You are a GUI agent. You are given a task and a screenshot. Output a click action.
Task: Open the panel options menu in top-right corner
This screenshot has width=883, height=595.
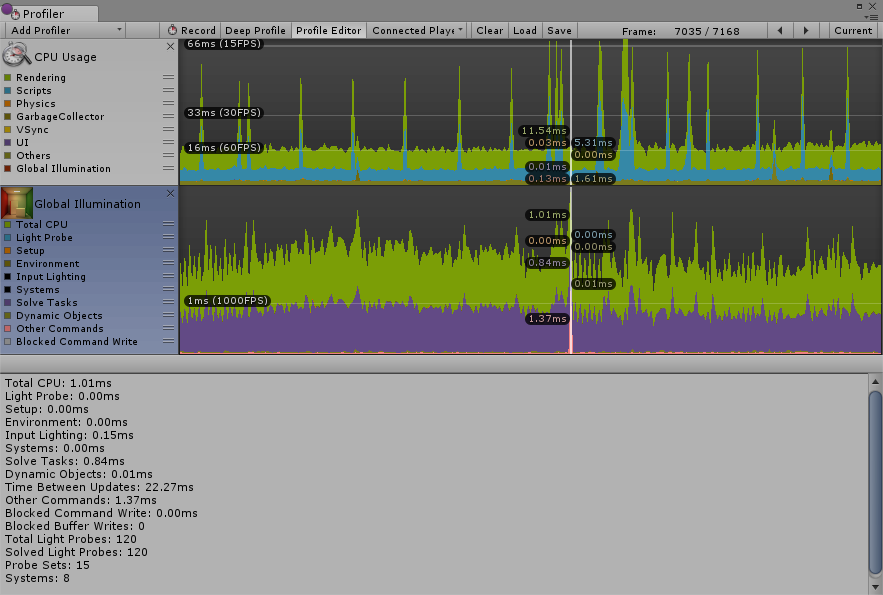click(872, 16)
